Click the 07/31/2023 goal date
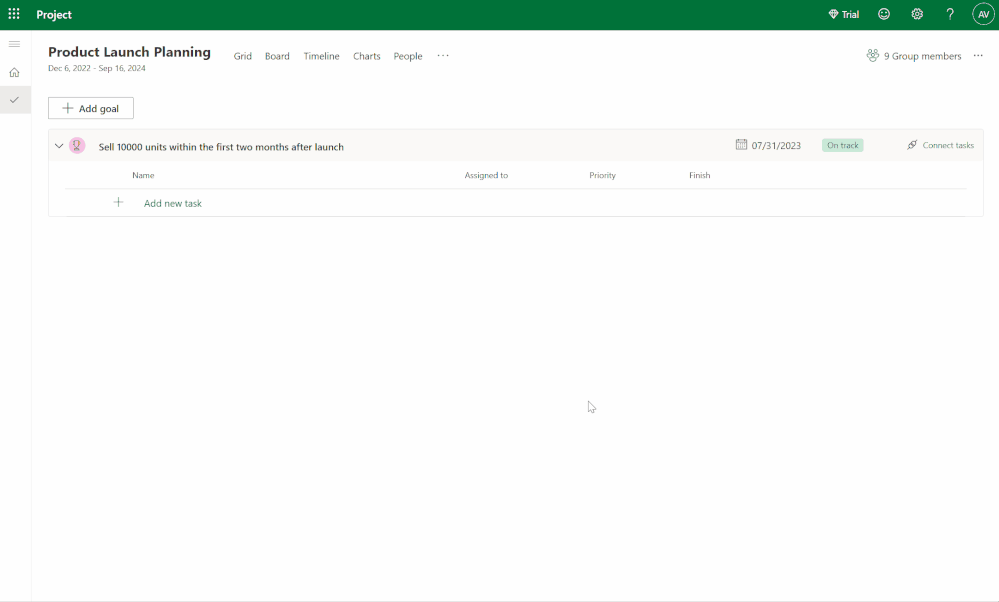Viewport: 999px width, 602px height. pyautogui.click(x=776, y=145)
